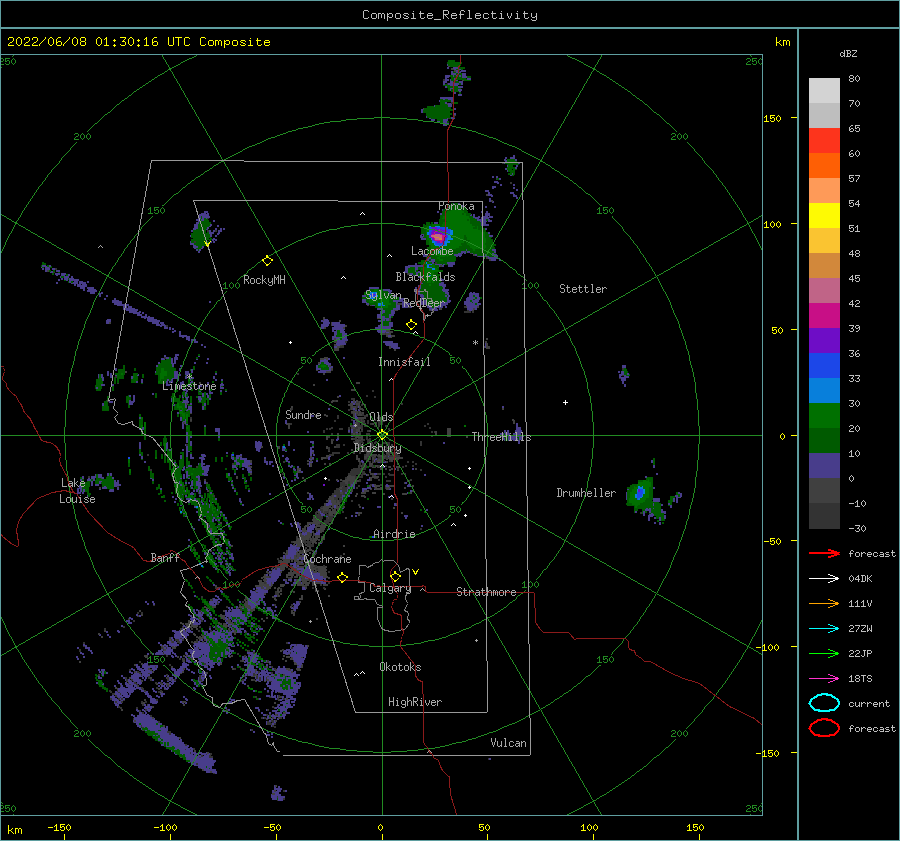Click the red forecast ellipse legend icon
This screenshot has width=900, height=841.
point(824,728)
